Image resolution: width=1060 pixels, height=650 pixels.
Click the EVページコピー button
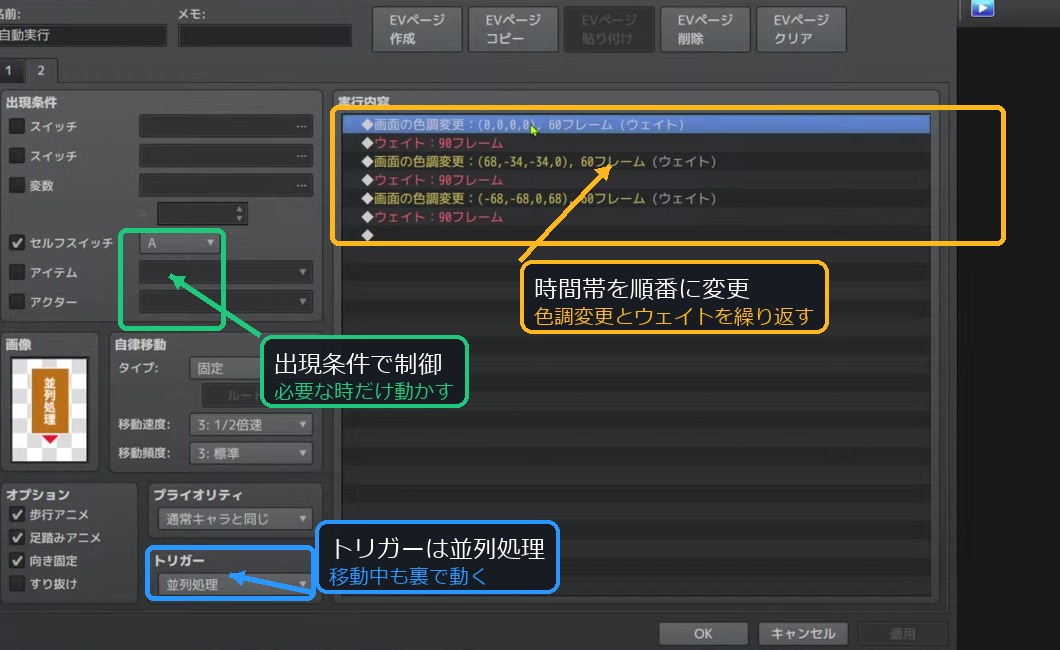(x=513, y=30)
